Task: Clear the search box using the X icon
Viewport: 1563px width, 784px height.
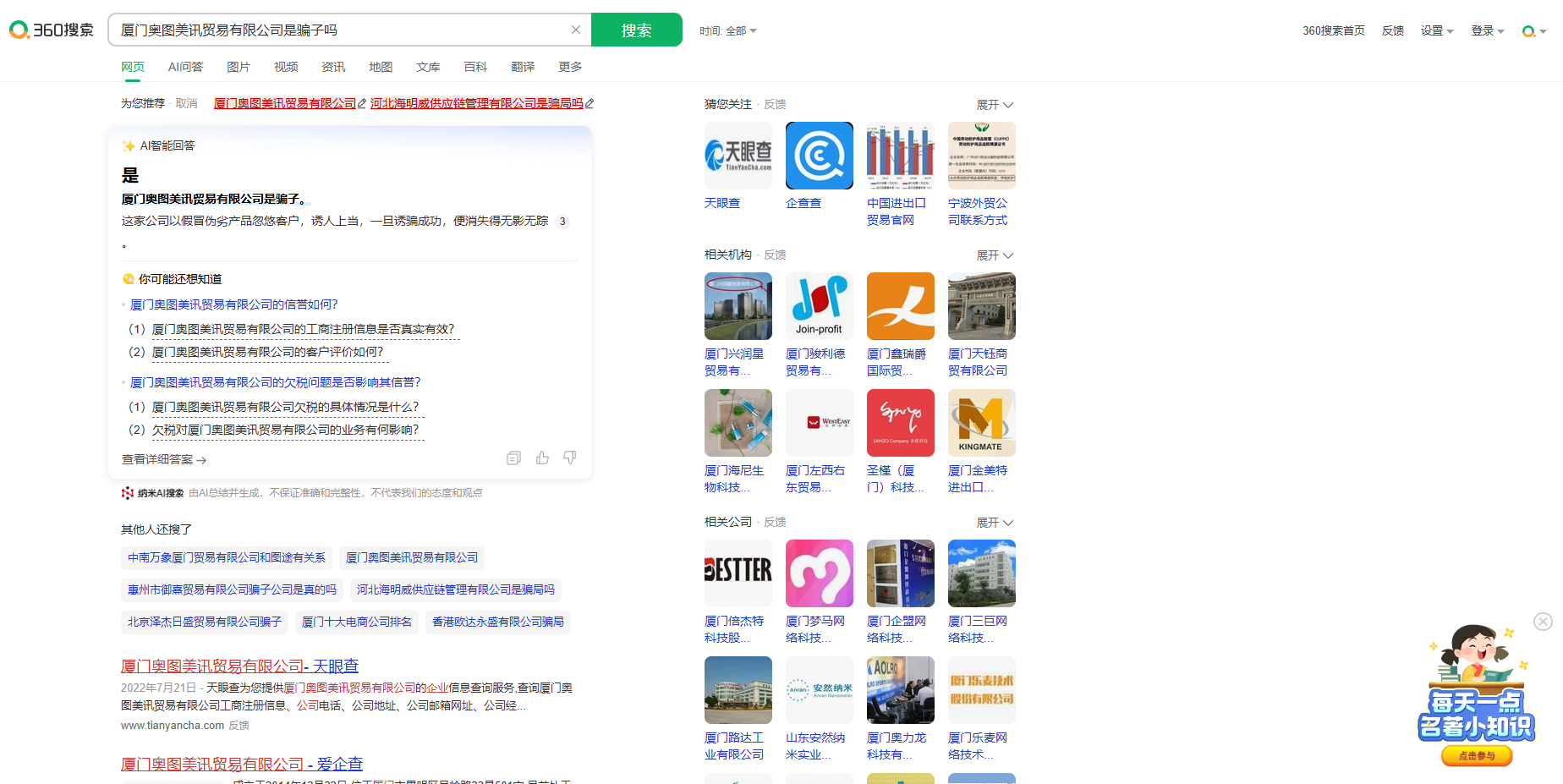Action: click(576, 29)
